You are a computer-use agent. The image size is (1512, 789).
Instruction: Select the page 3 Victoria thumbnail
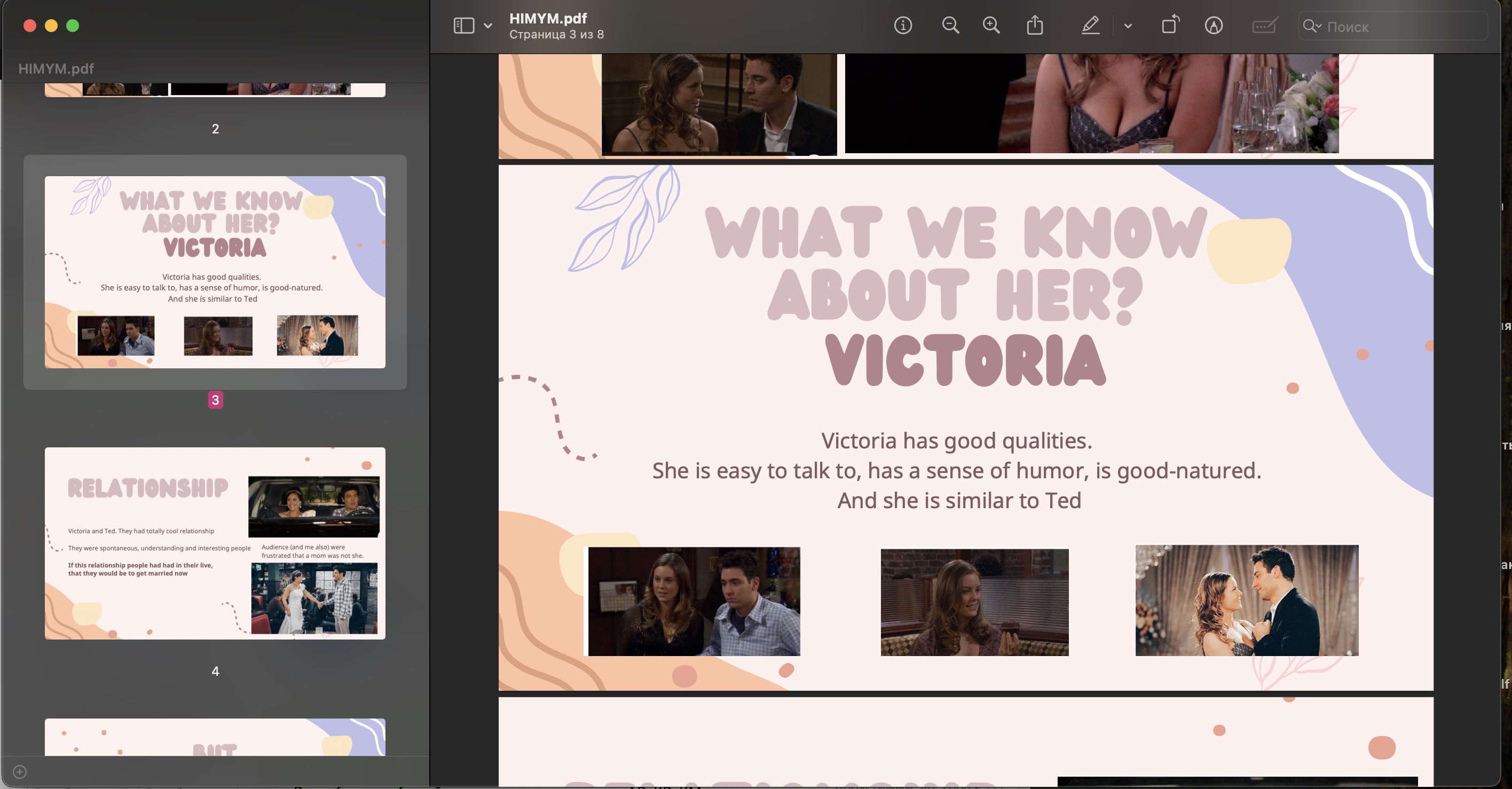(215, 272)
